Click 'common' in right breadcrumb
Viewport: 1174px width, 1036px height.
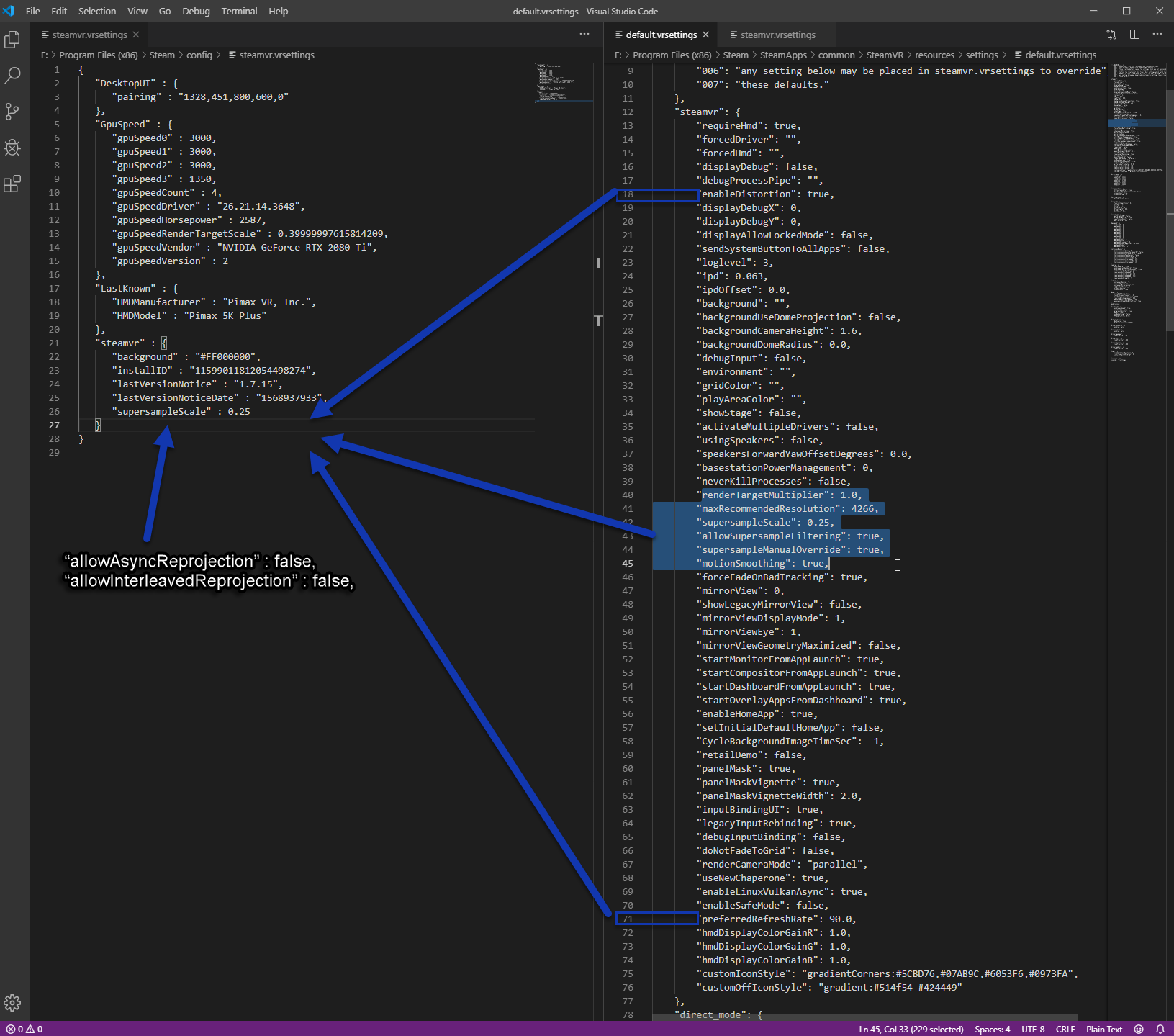pyautogui.click(x=836, y=55)
